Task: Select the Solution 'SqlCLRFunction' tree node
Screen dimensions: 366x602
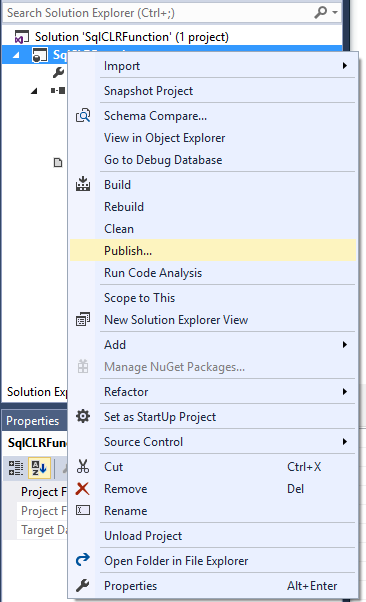Action: tap(132, 37)
